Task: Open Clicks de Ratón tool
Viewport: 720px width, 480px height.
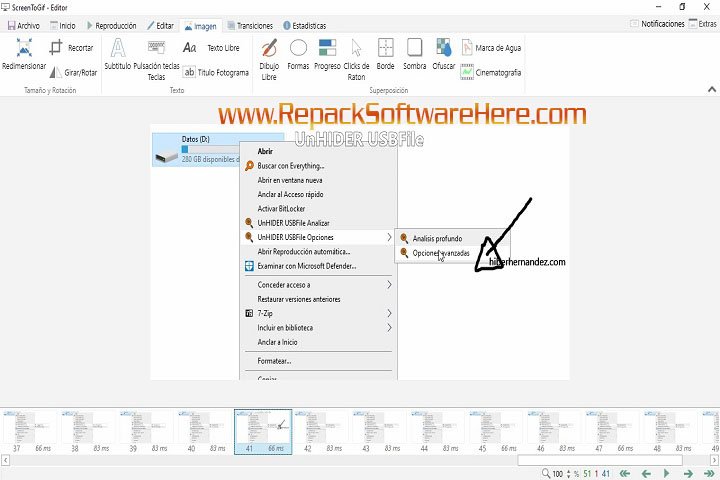Action: point(356,60)
